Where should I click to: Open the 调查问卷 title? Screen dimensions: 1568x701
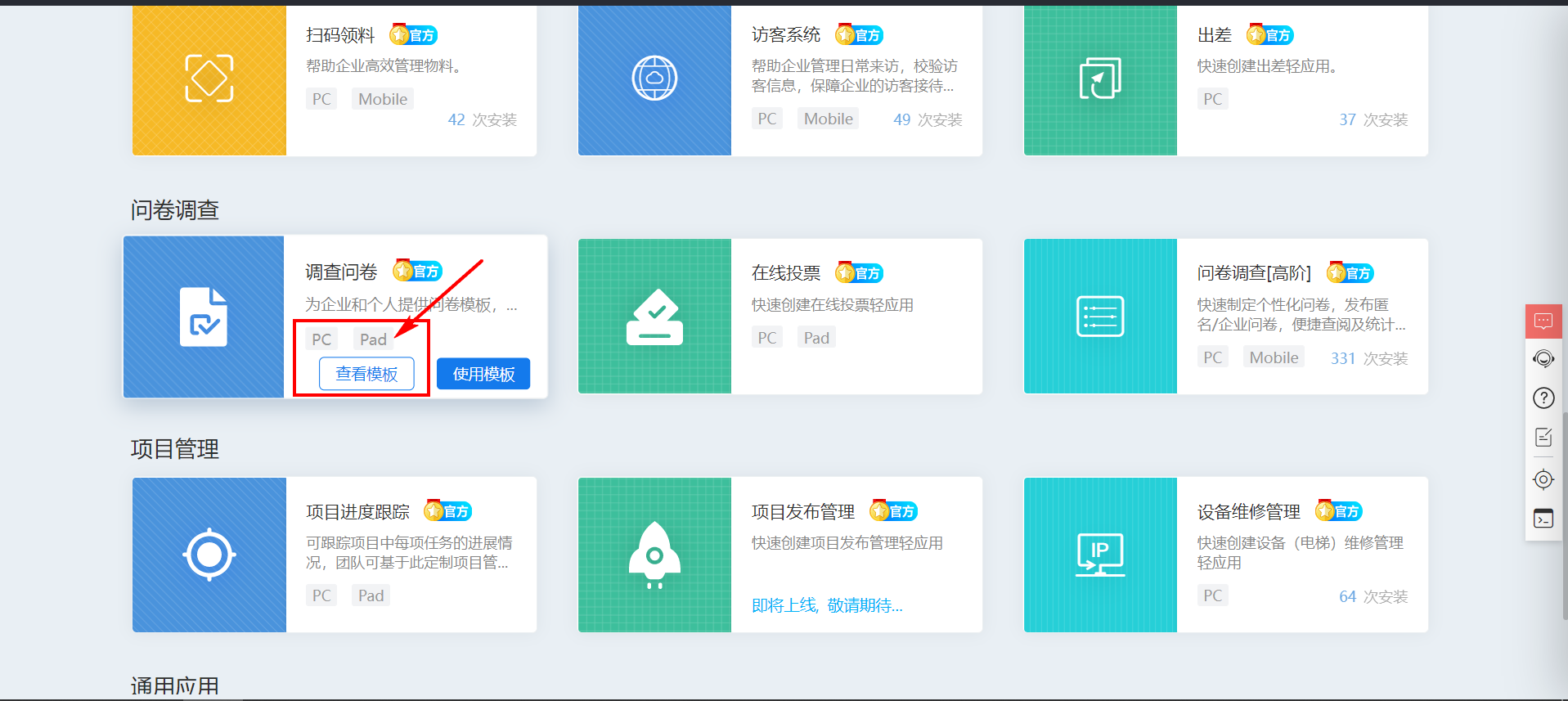click(x=341, y=272)
